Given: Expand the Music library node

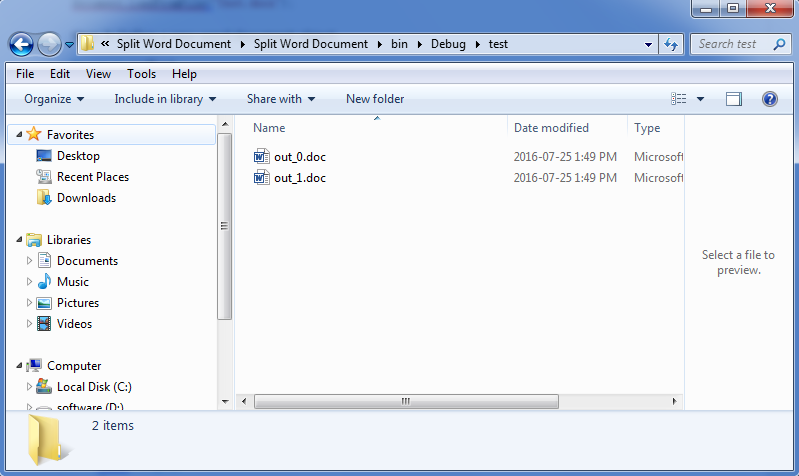Looking at the screenshot, I should click(x=29, y=281).
